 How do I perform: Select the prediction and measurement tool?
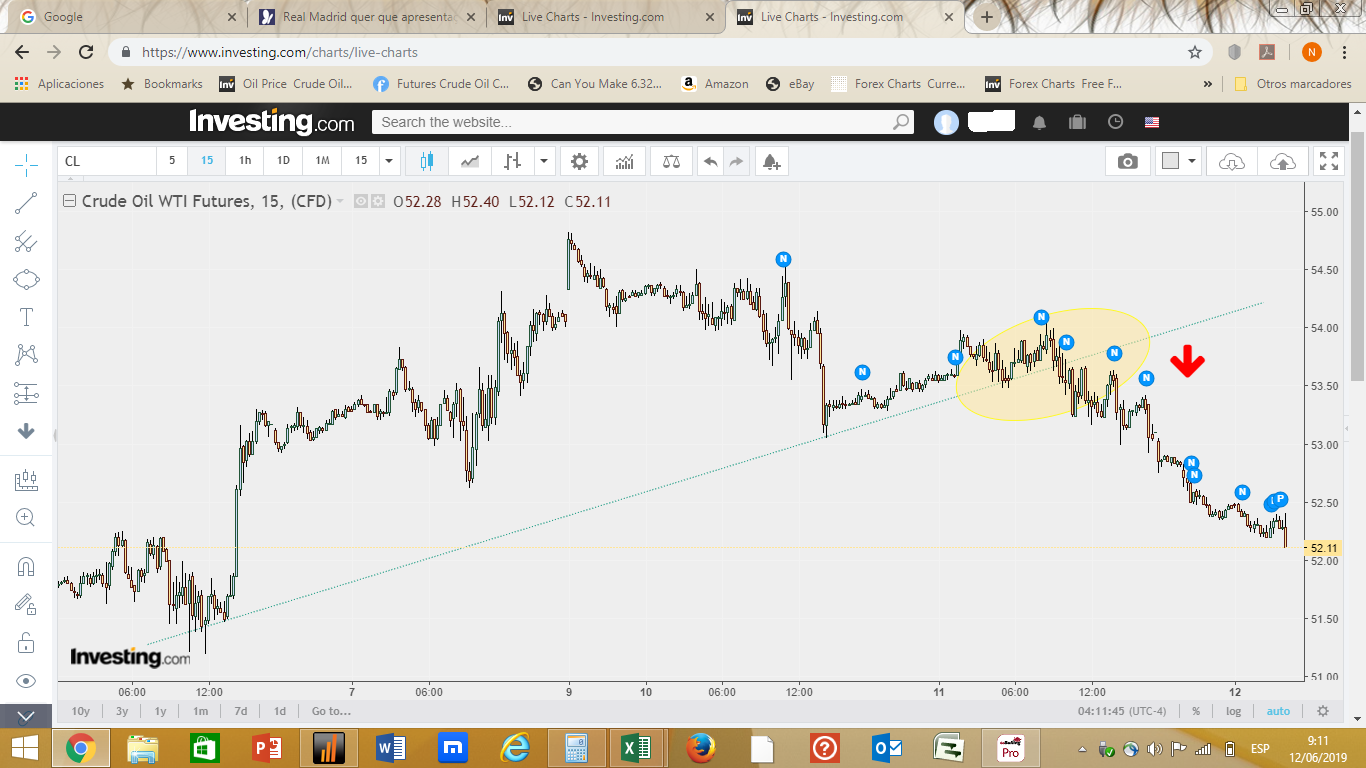tap(26, 393)
